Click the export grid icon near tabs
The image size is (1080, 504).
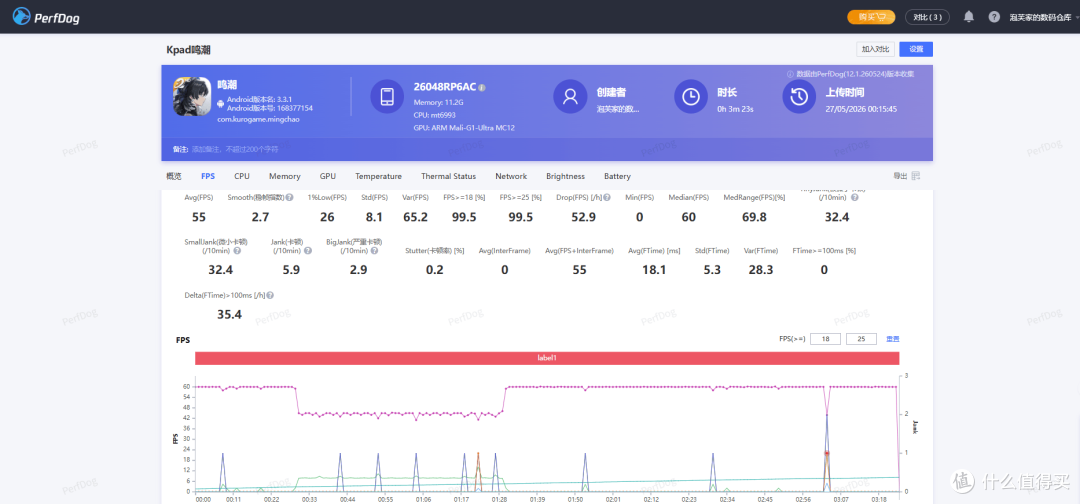915,176
